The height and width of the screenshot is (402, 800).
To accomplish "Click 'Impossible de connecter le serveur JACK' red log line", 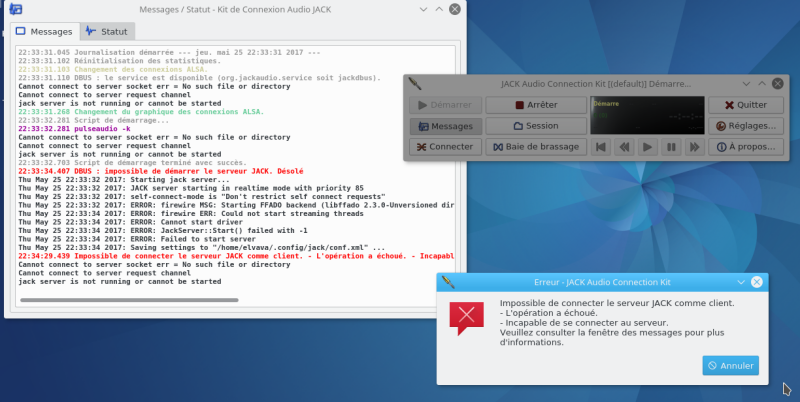I will pyautogui.click(x=236, y=256).
